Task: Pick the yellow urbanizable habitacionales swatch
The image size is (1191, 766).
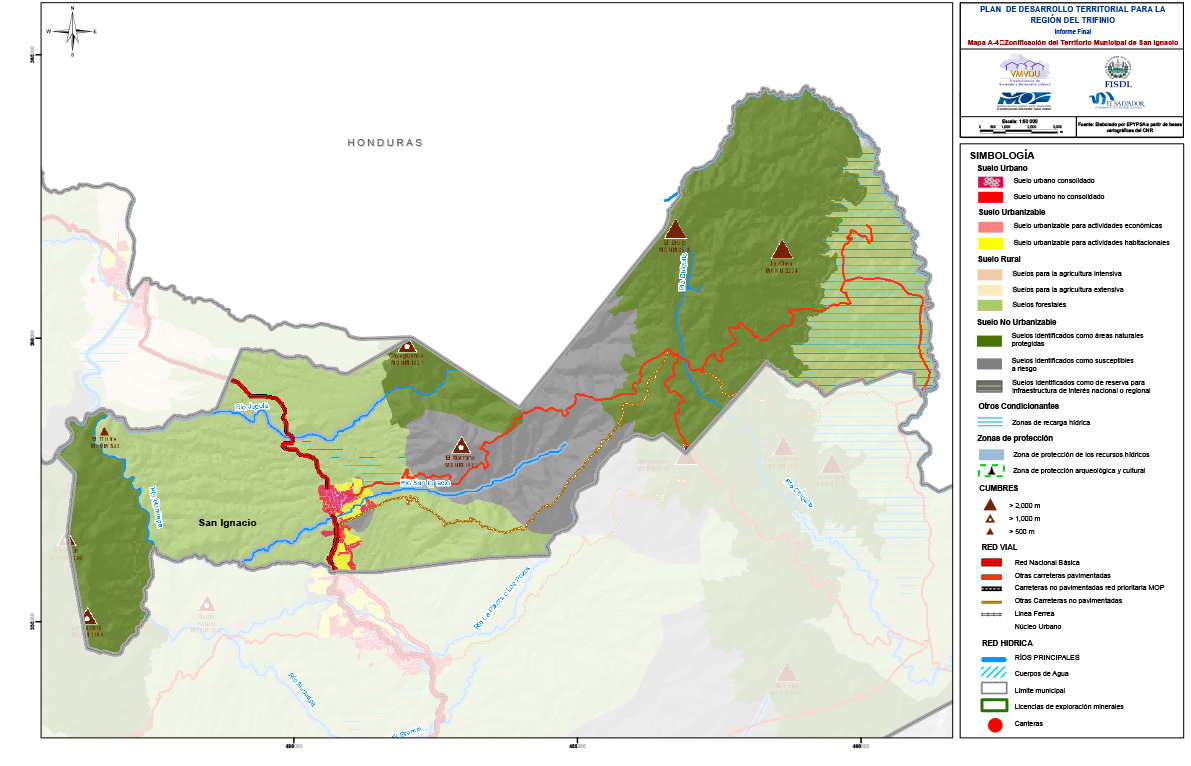Action: [x=993, y=243]
